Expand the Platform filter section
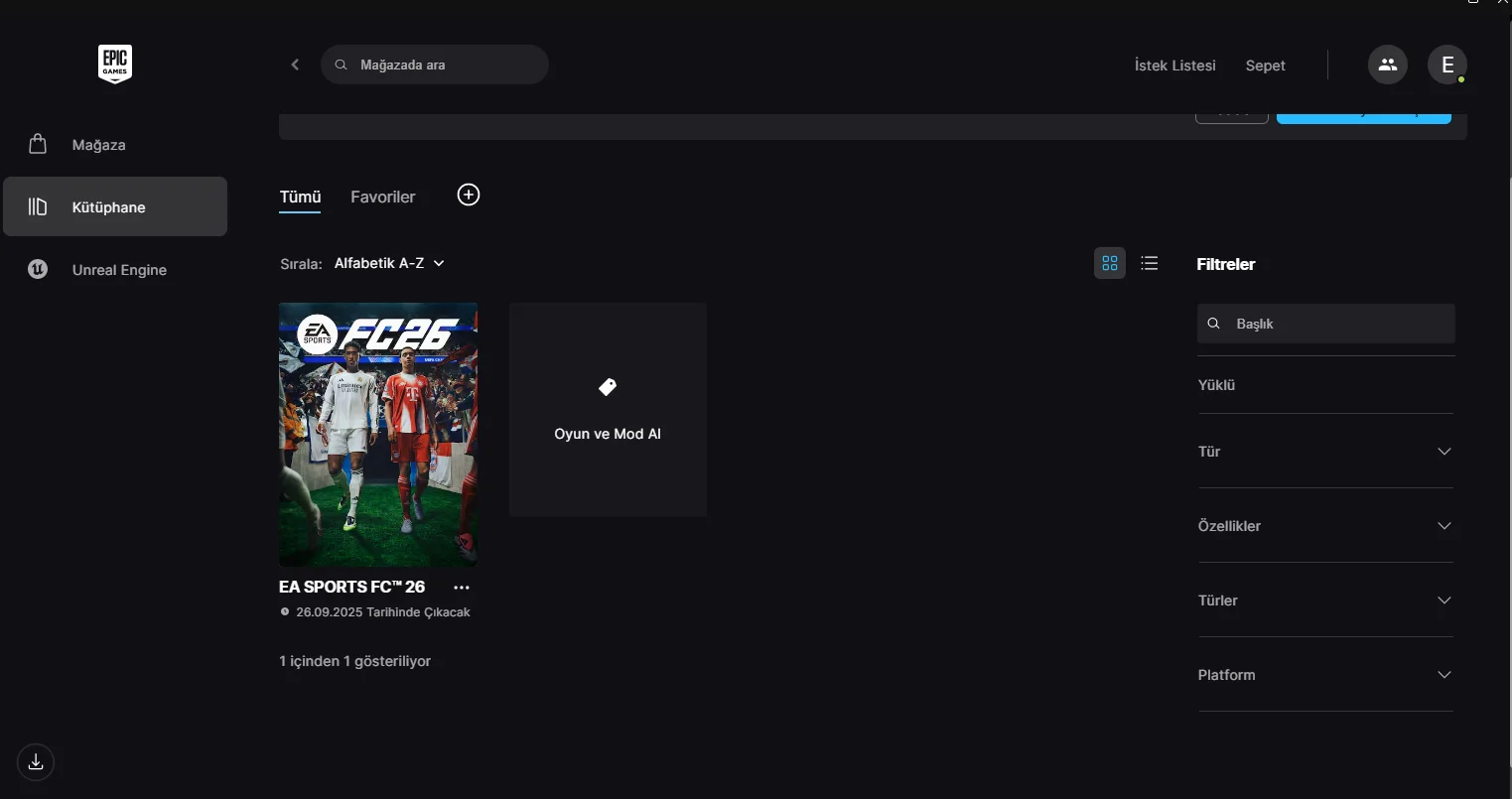The width and height of the screenshot is (1512, 799). (x=1325, y=675)
